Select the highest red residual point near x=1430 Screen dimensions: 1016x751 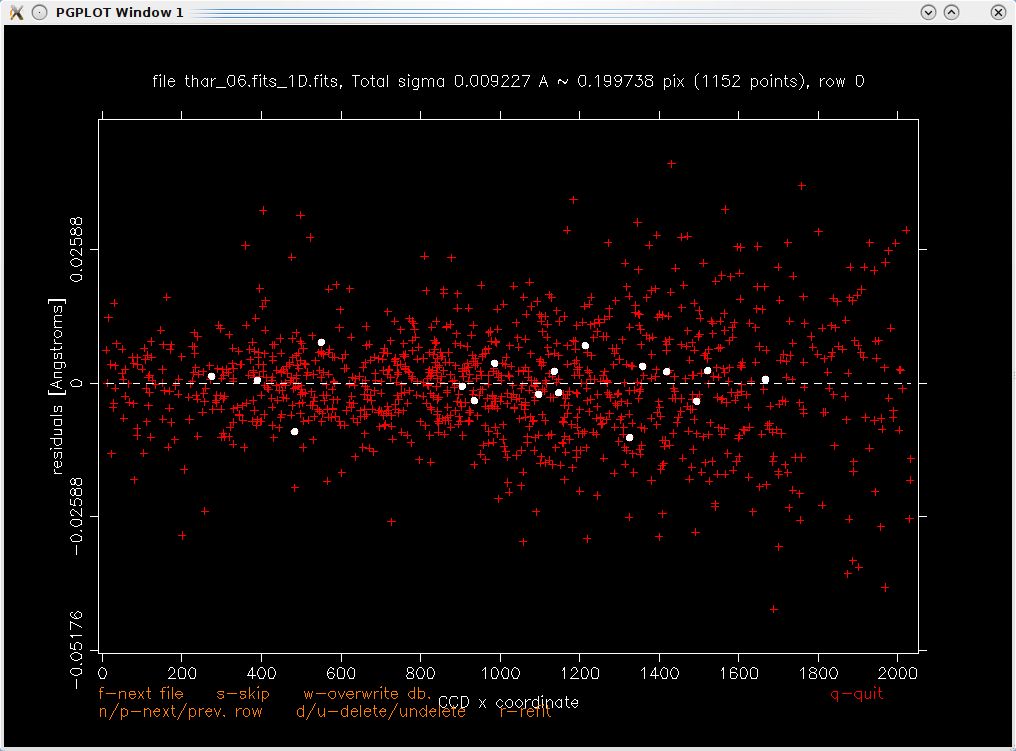pos(672,164)
